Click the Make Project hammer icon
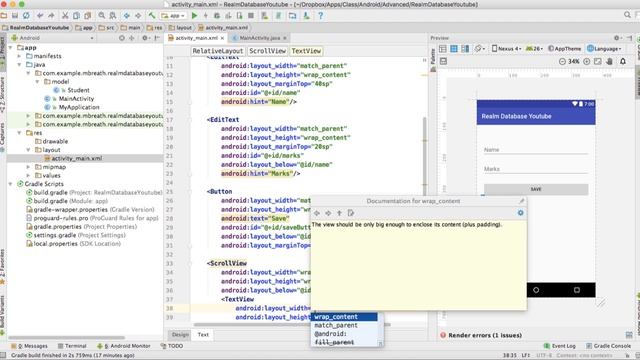Viewport: 640px width, 360px height. click(x=152, y=16)
